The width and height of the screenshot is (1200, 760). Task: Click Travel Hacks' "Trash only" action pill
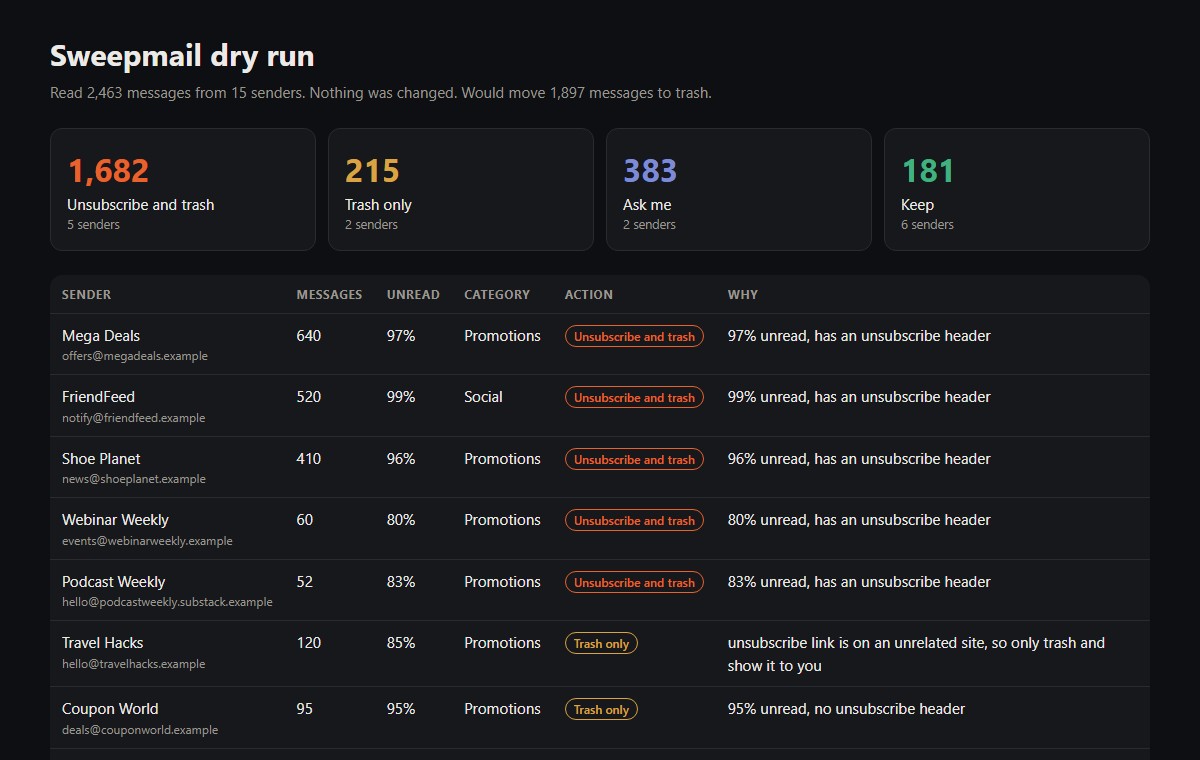point(601,644)
